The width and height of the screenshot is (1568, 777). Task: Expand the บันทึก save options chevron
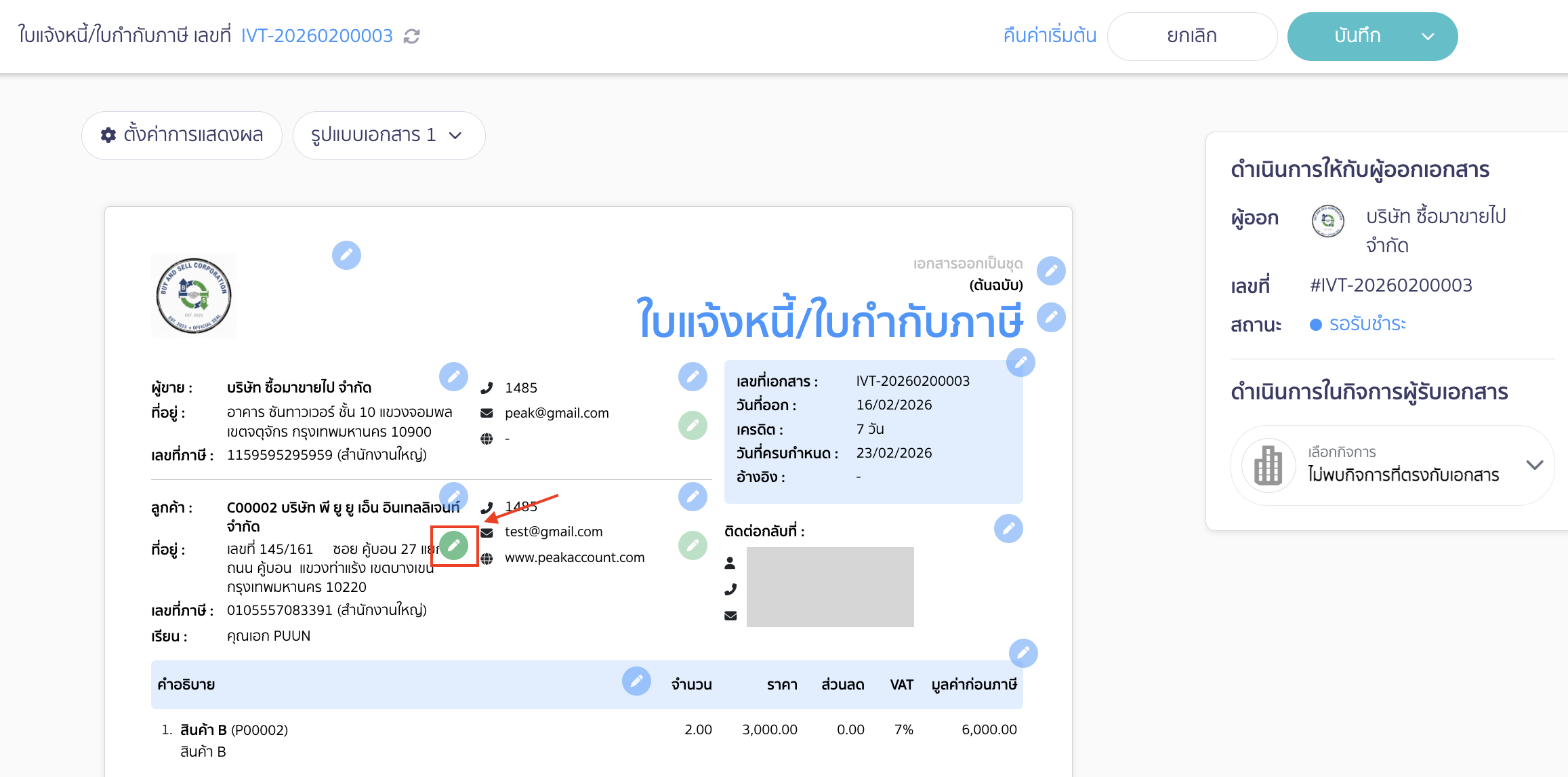(x=1430, y=36)
